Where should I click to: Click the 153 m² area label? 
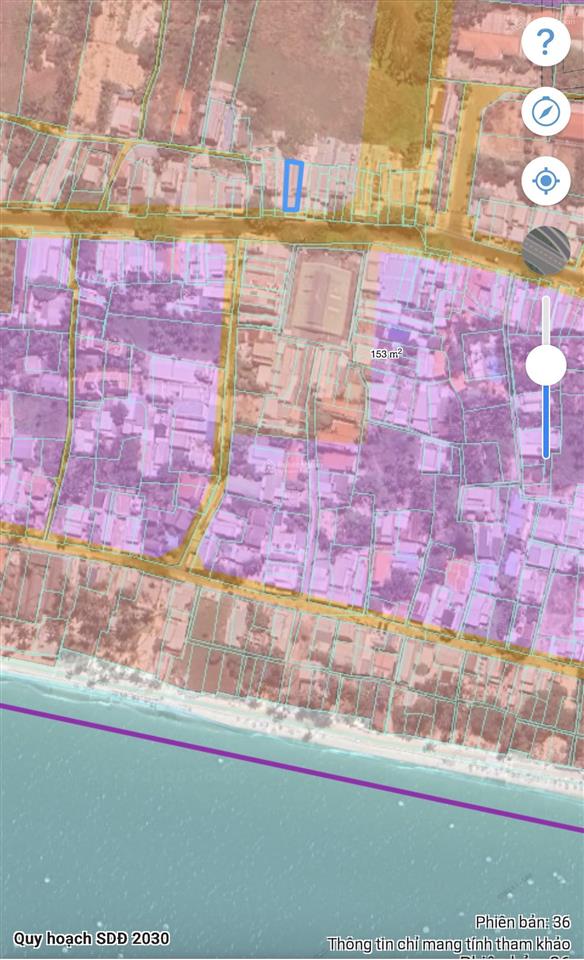click(x=386, y=353)
